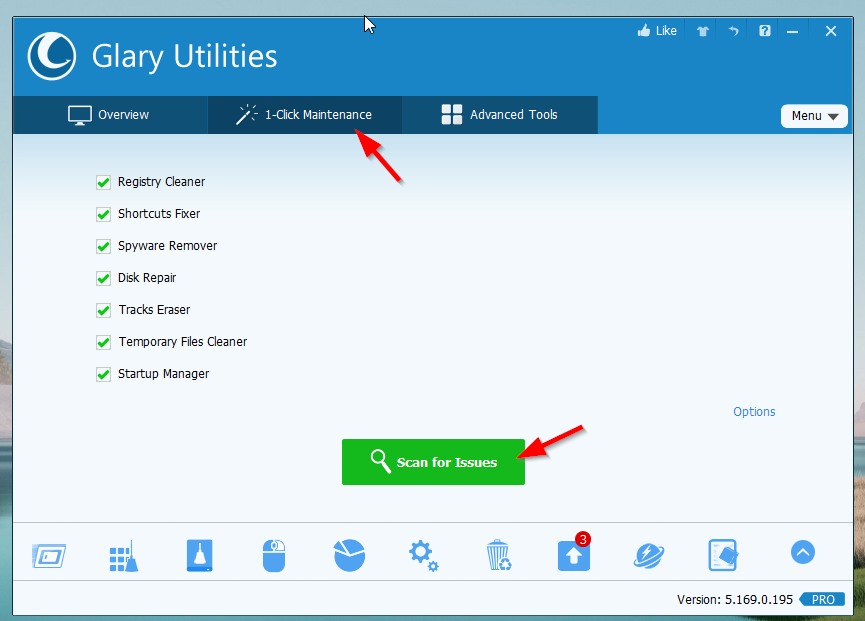Close the Glary Utilities window
Image resolution: width=865 pixels, height=621 pixels.
(831, 31)
